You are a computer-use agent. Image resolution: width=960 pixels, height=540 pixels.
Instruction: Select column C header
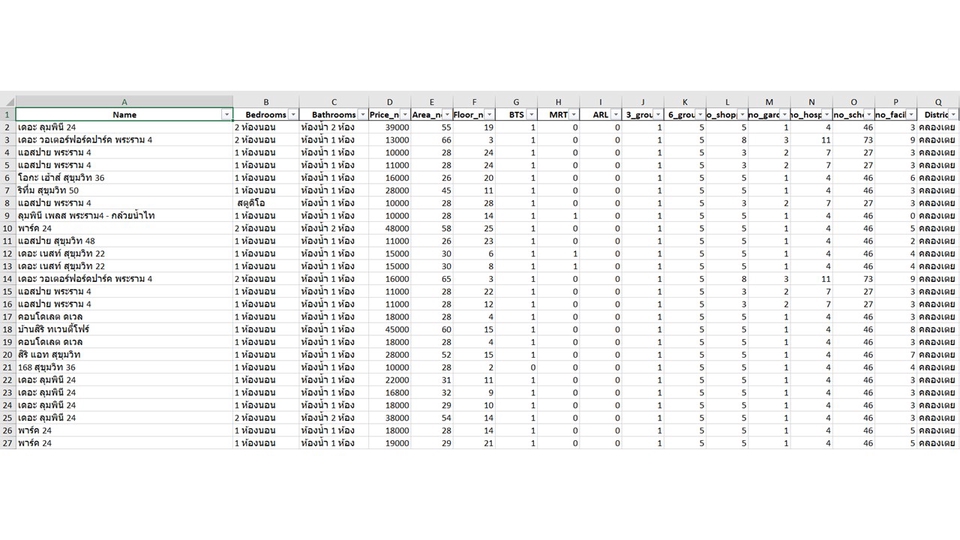click(x=334, y=102)
